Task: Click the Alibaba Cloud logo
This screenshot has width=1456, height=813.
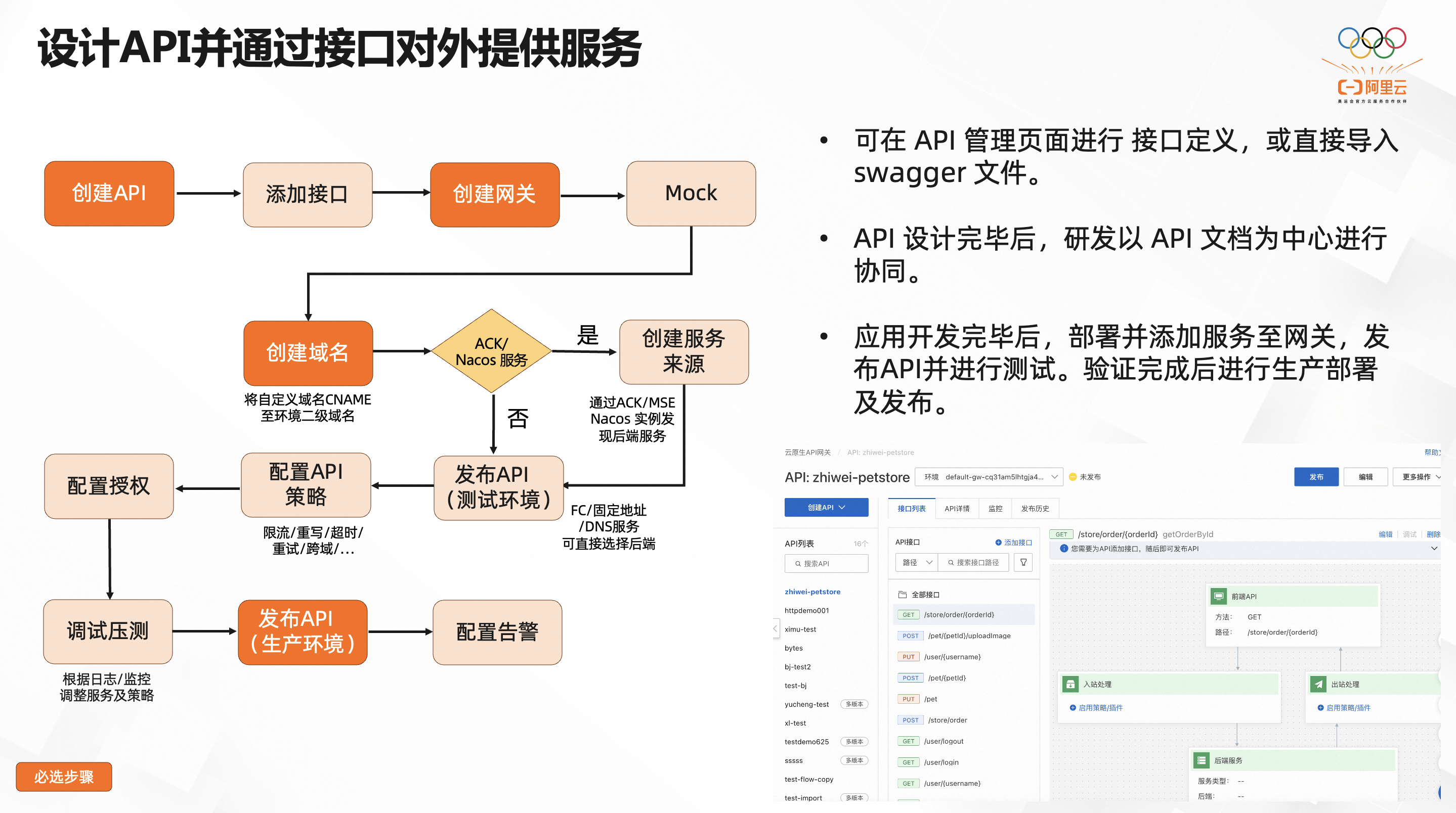Action: (1373, 87)
